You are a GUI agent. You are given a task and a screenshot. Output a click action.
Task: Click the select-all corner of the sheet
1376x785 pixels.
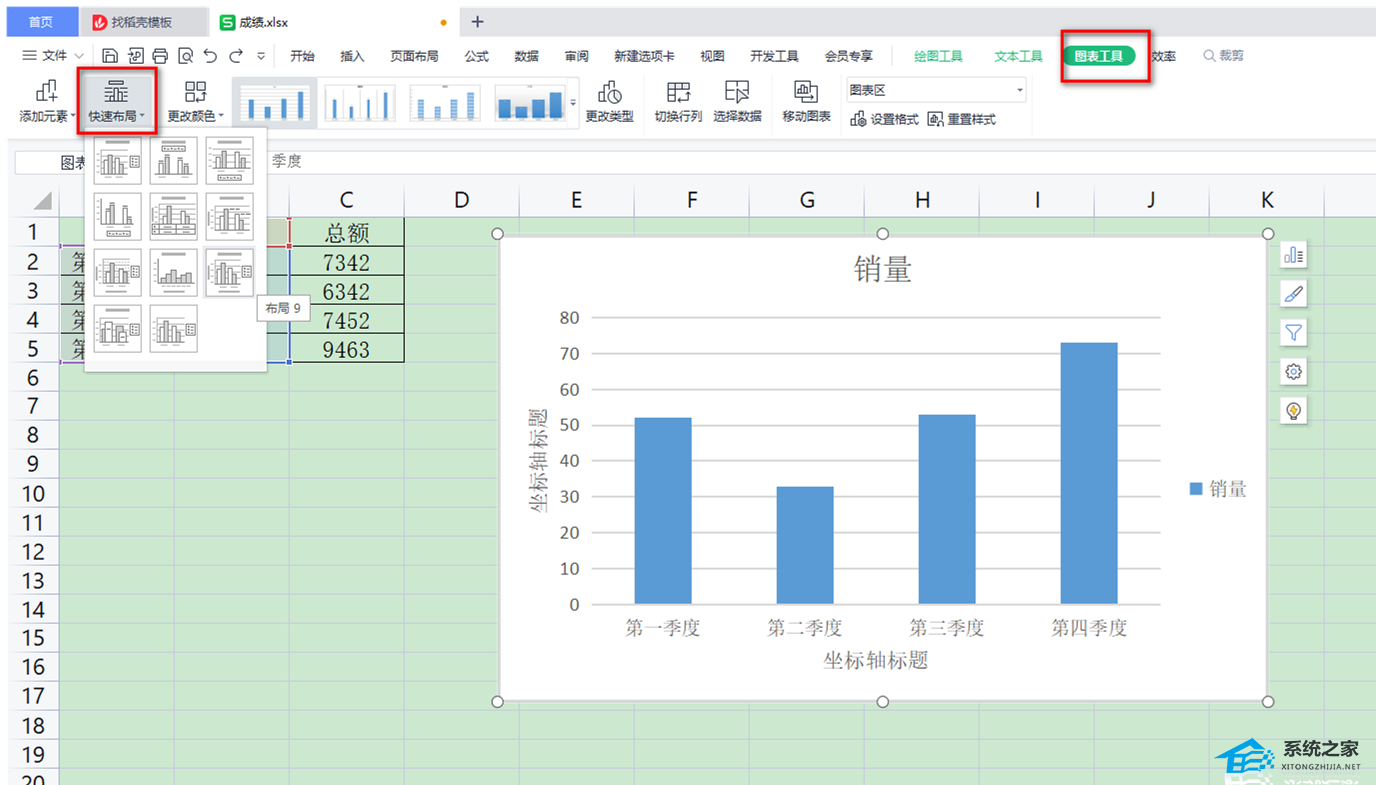[x=42, y=200]
